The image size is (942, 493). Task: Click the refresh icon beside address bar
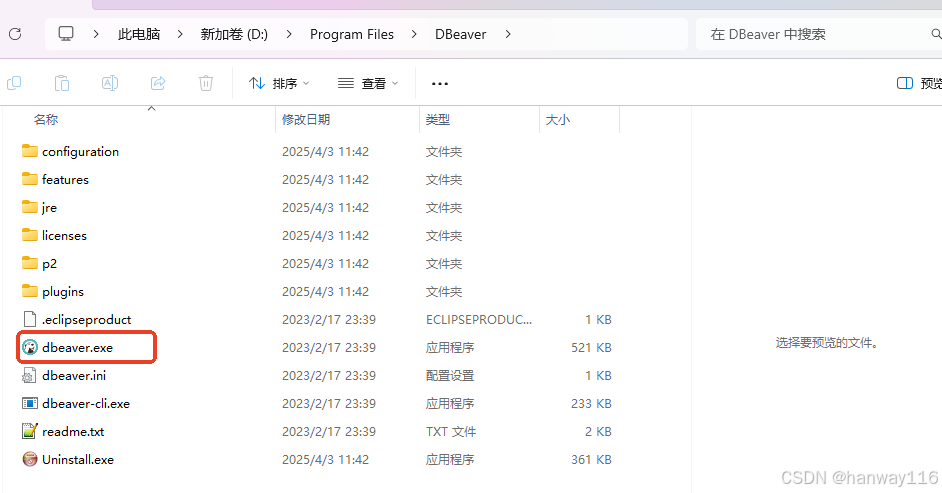[15, 34]
